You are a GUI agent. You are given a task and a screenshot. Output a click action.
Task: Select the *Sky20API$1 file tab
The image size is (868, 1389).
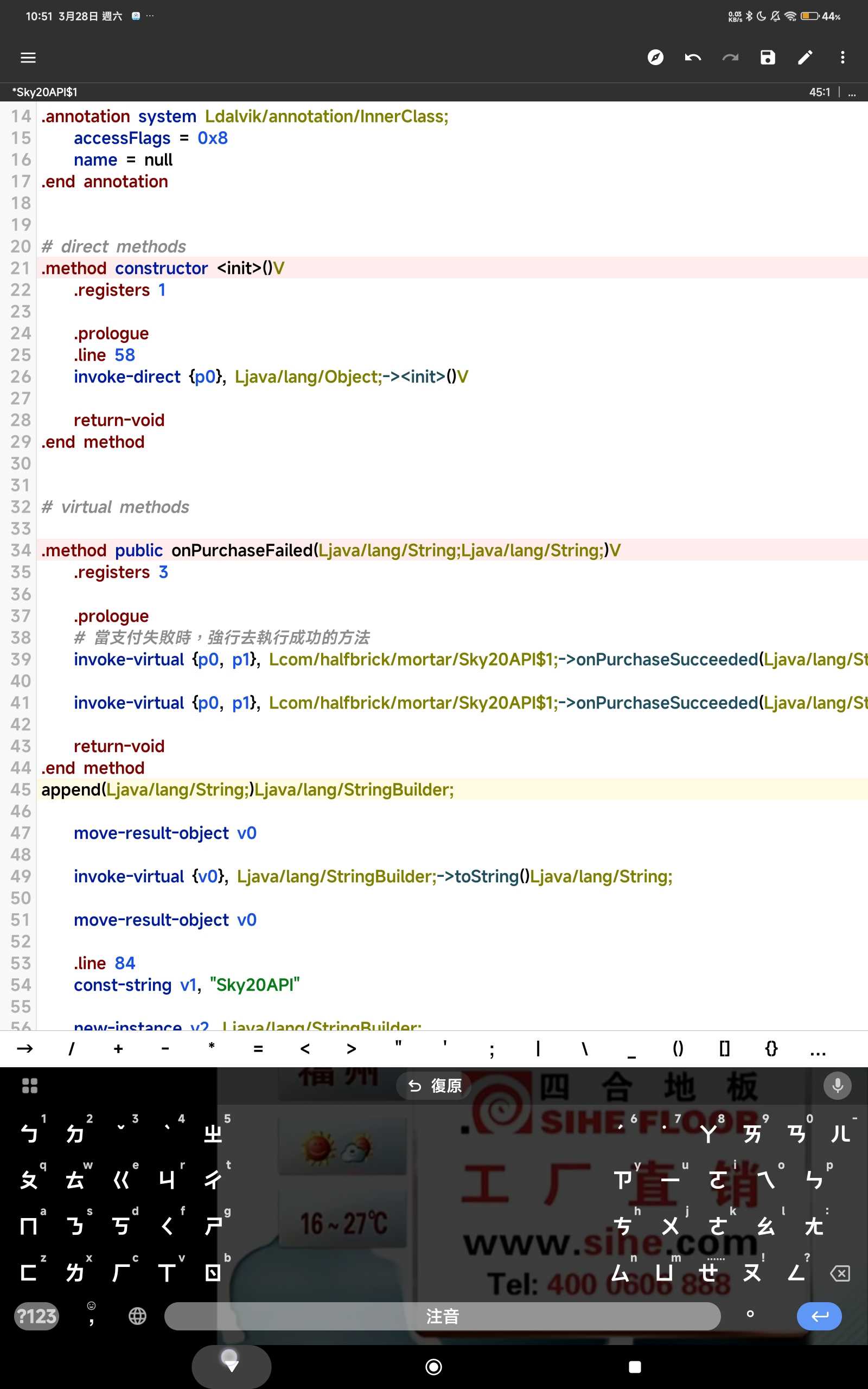[x=45, y=92]
